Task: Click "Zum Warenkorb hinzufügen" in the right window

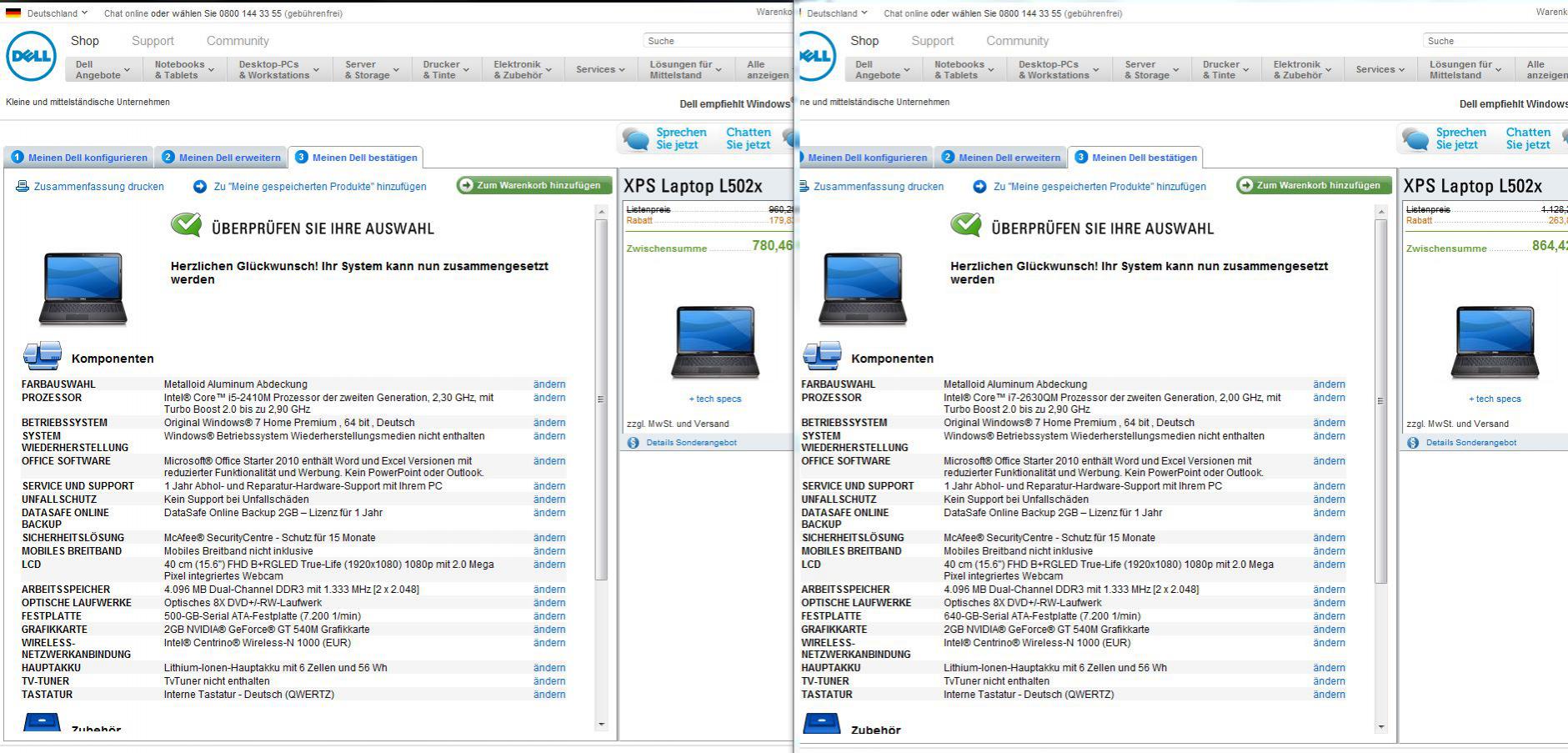Action: (1314, 185)
